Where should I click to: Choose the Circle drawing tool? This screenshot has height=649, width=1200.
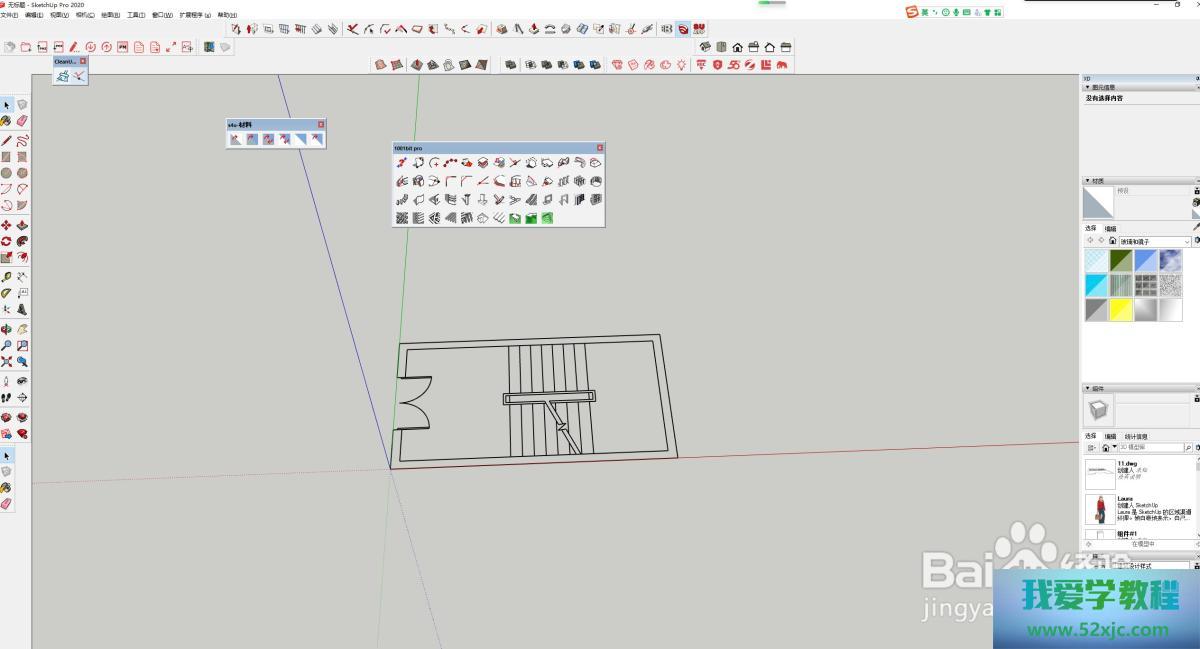coord(7,173)
